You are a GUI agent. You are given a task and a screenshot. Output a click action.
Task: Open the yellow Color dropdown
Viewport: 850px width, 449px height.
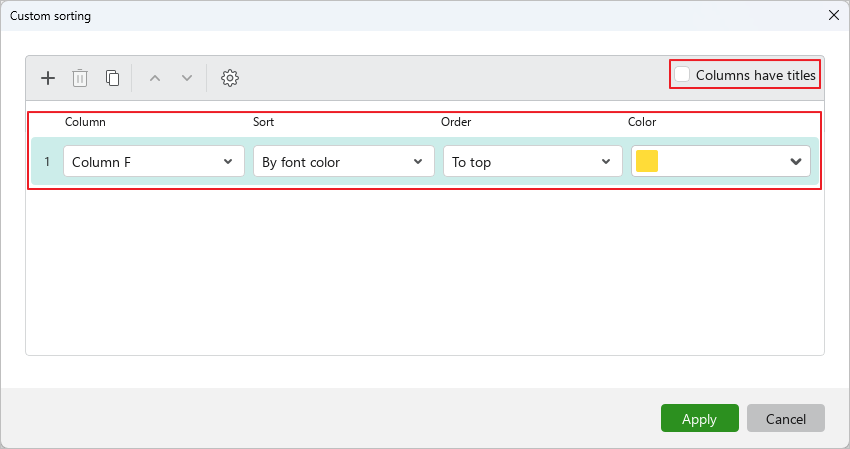[721, 162]
